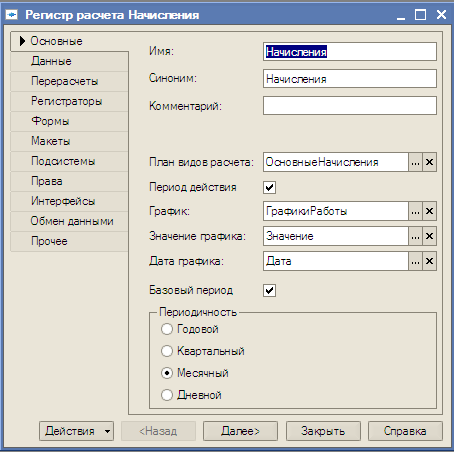Go to the Перерасчеты tab
This screenshot has width=454, height=452.
69,81
